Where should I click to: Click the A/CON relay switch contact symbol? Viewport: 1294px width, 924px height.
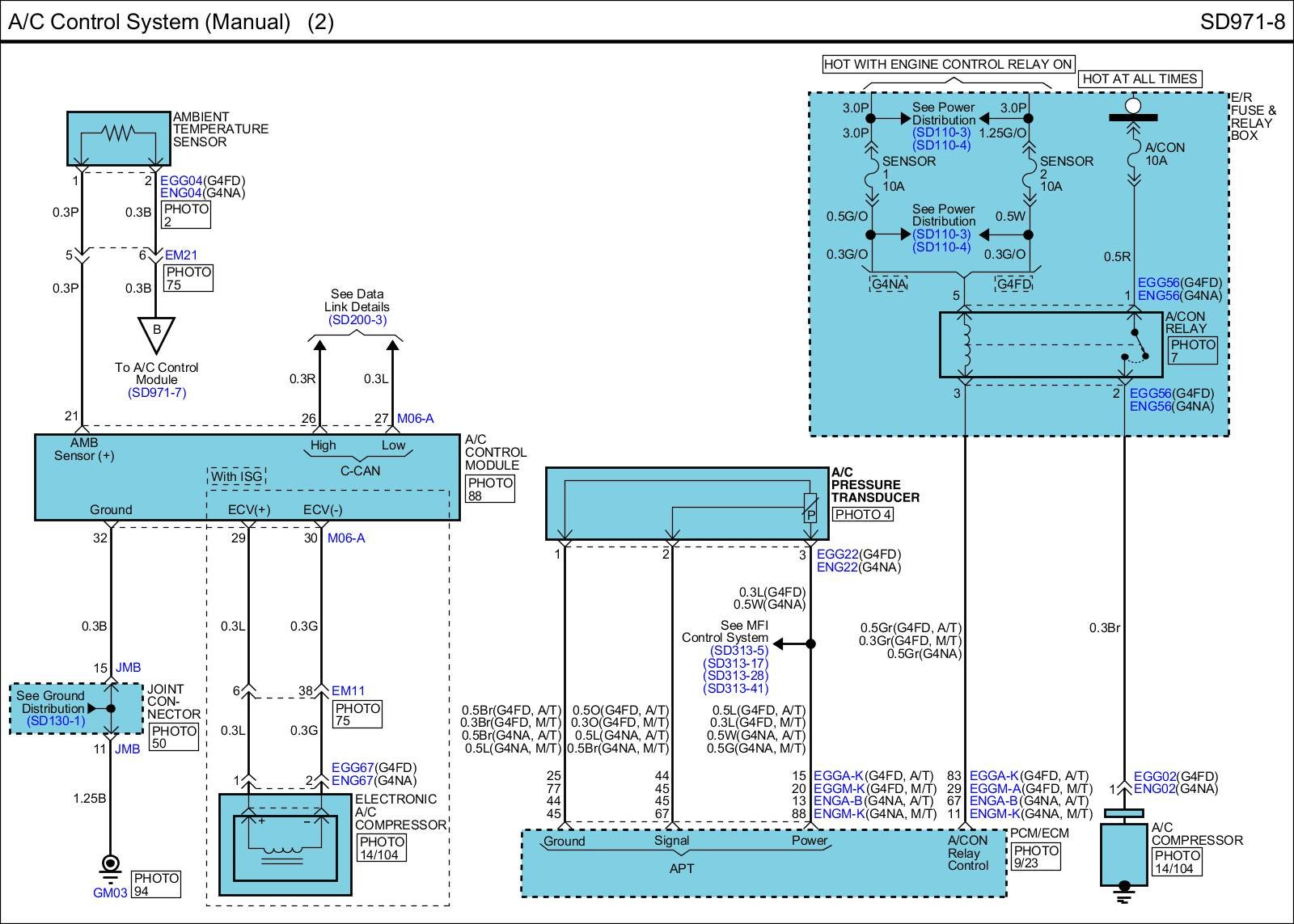[x=1139, y=345]
